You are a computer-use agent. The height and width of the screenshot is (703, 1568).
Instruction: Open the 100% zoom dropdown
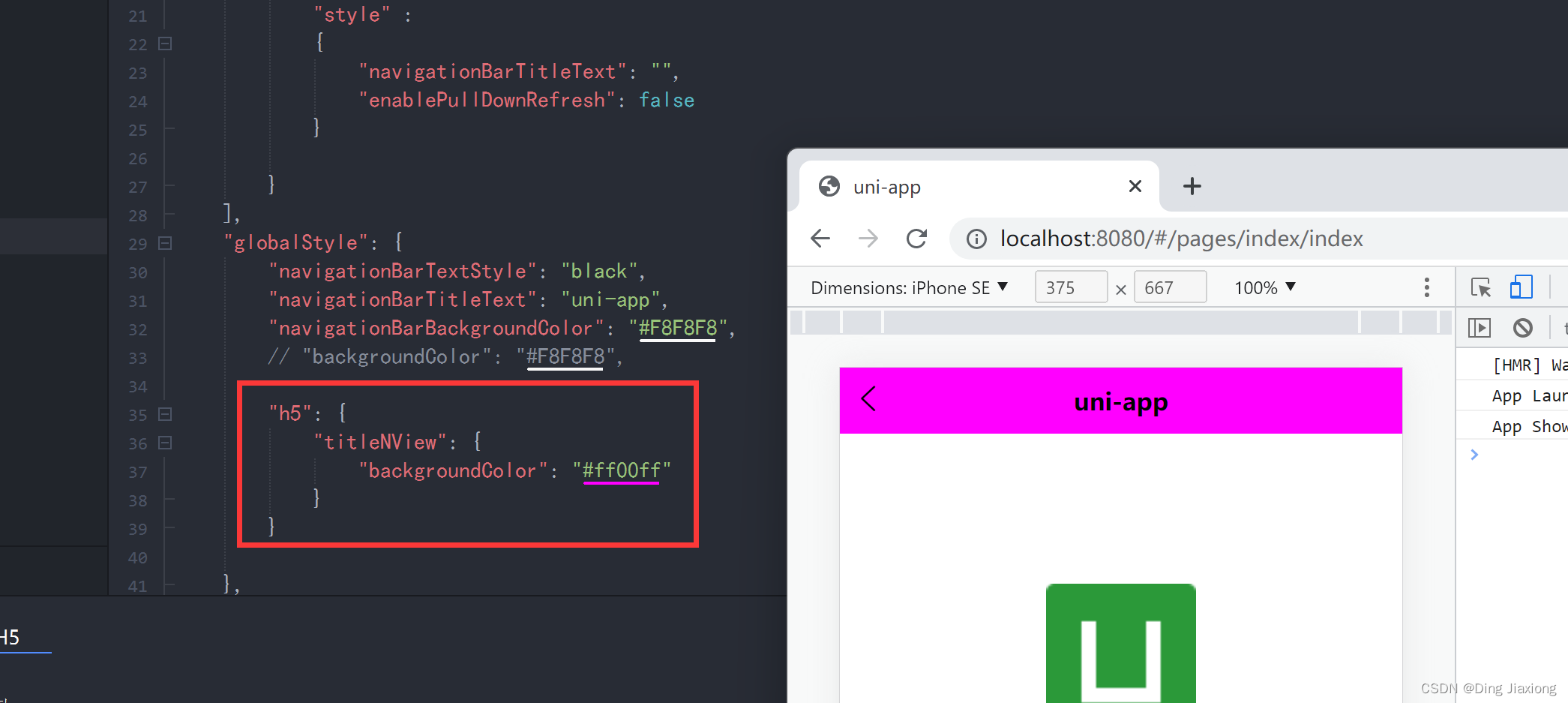(x=1265, y=288)
